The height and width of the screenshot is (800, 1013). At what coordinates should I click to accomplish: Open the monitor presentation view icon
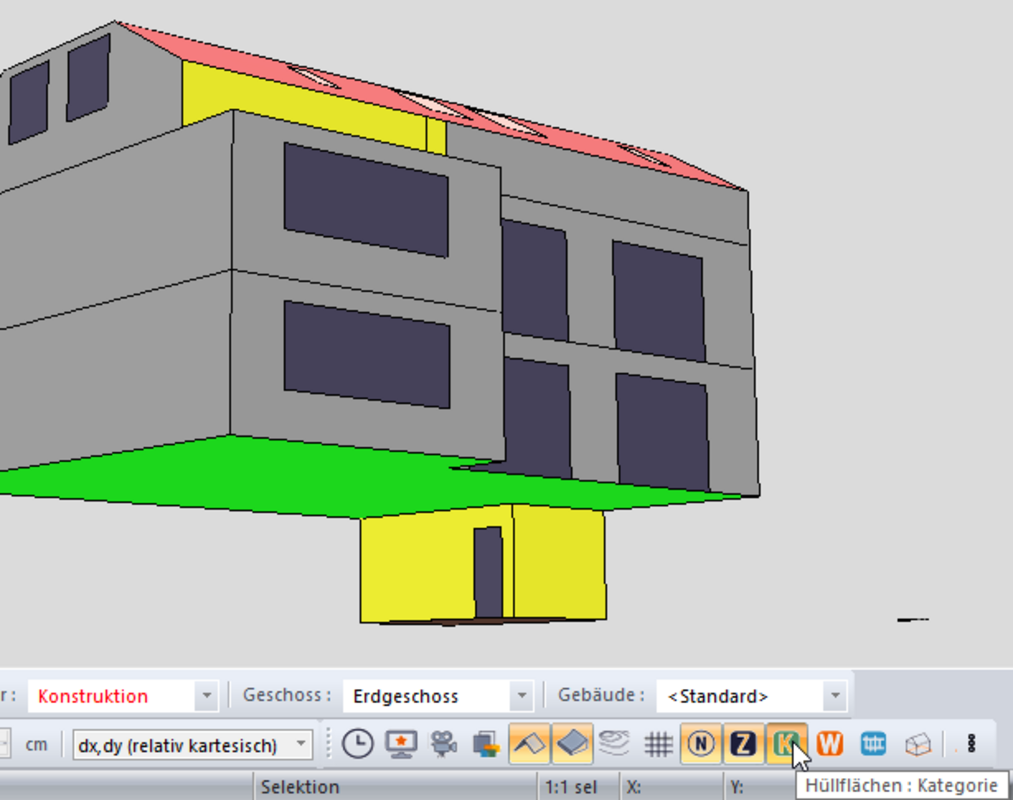401,744
